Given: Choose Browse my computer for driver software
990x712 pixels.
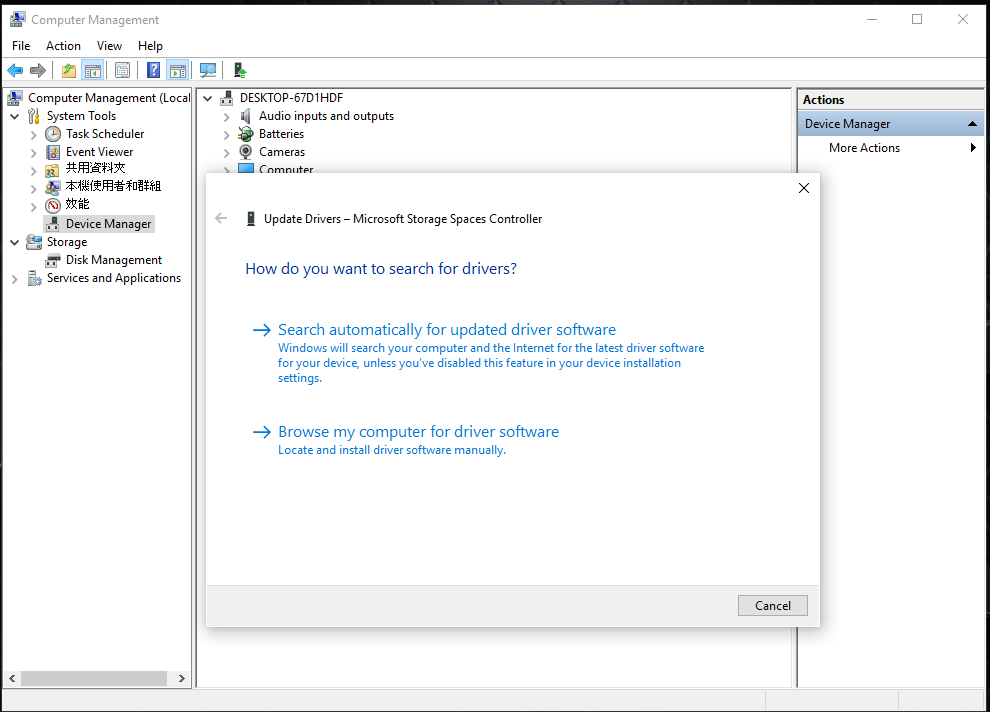Looking at the screenshot, I should [418, 432].
